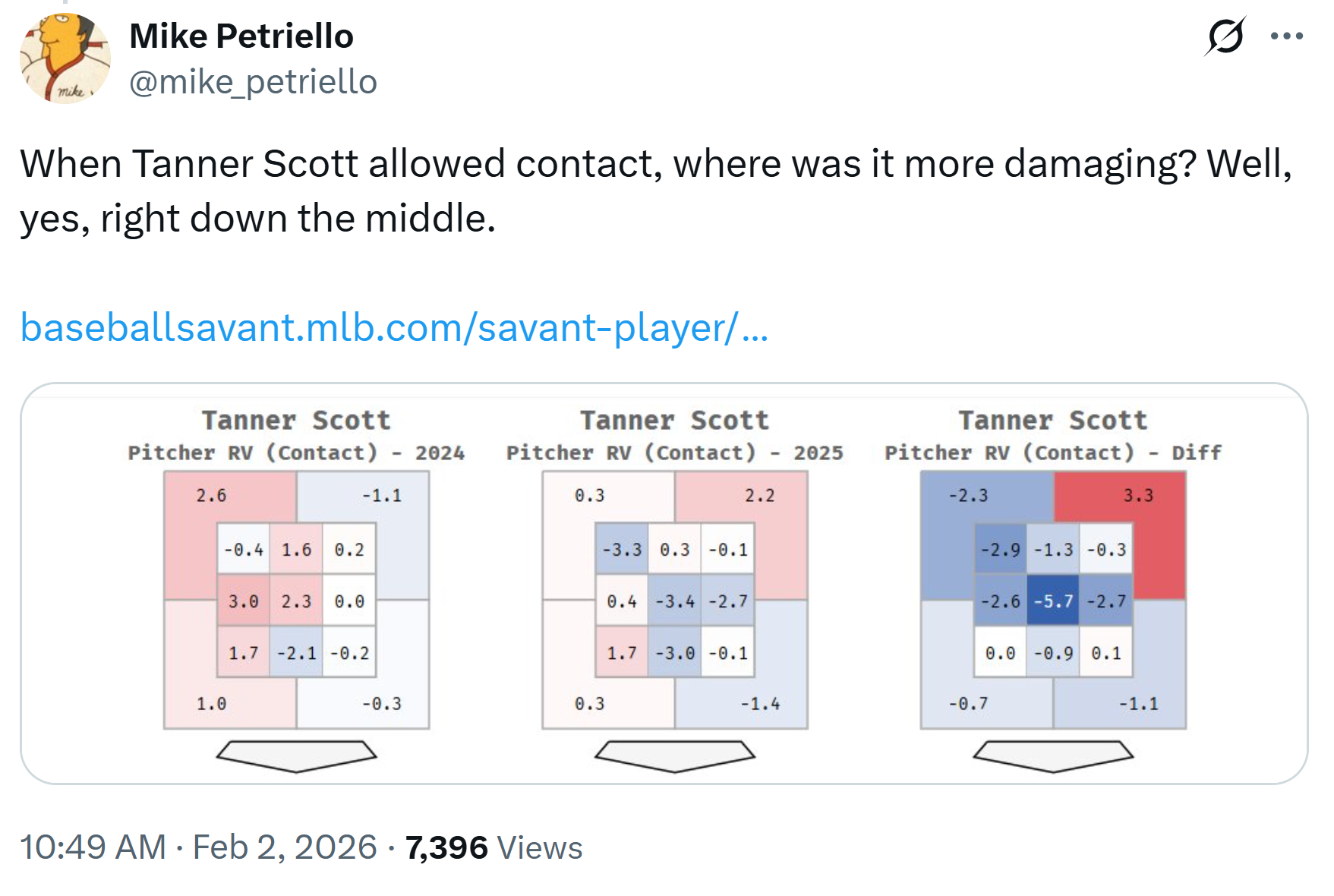Select dark blue -5.7 cell in Diff chart
Image resolution: width=1334 pixels, height=896 pixels.
tap(1053, 601)
